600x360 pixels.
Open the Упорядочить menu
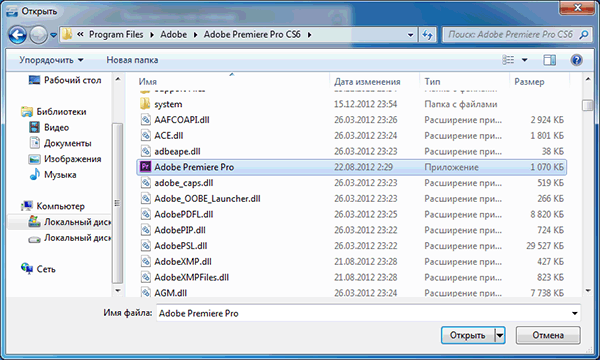coord(51,60)
